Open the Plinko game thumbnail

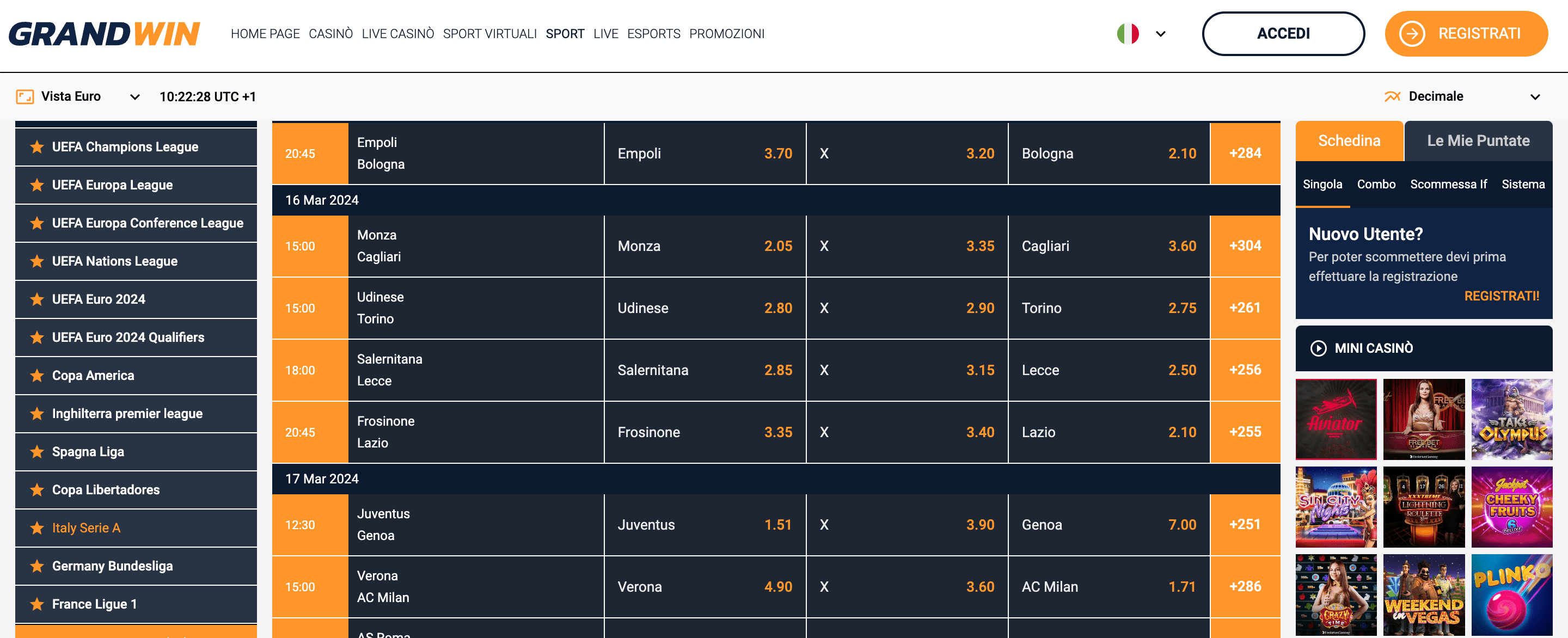tap(1512, 595)
